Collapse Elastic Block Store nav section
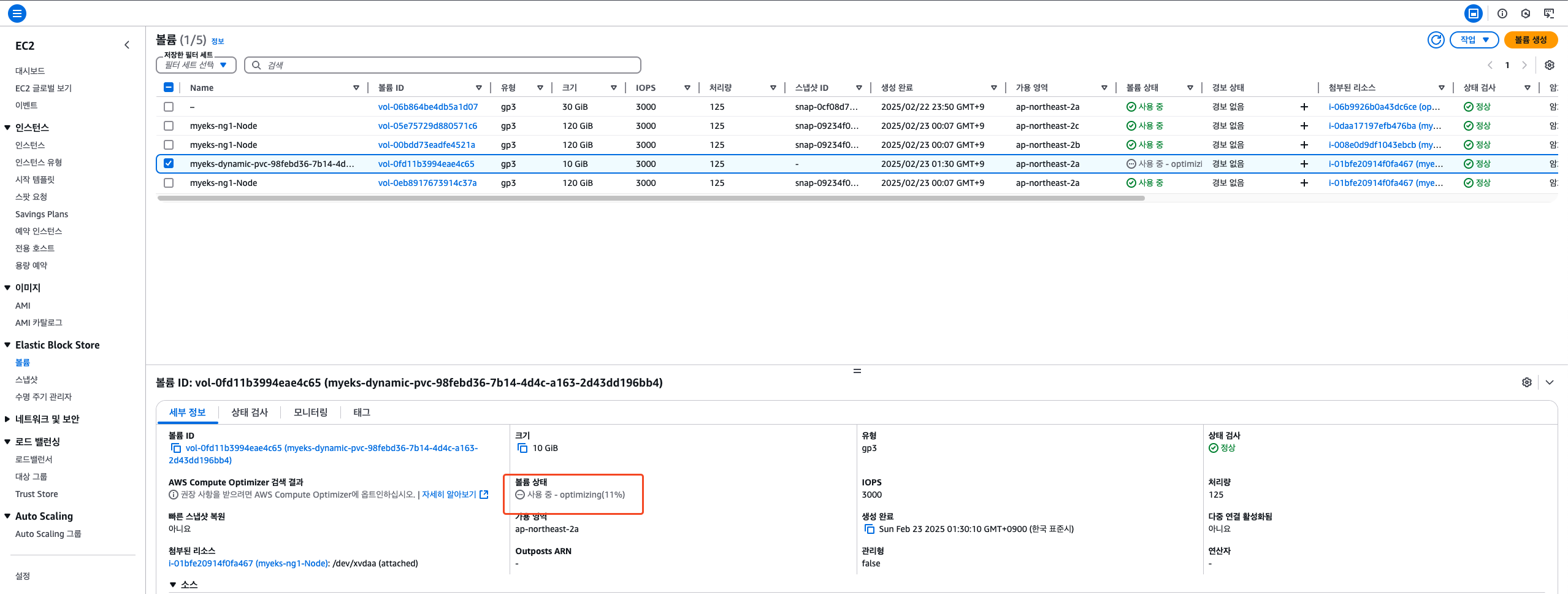This screenshot has width=1568, height=594. (x=7, y=345)
